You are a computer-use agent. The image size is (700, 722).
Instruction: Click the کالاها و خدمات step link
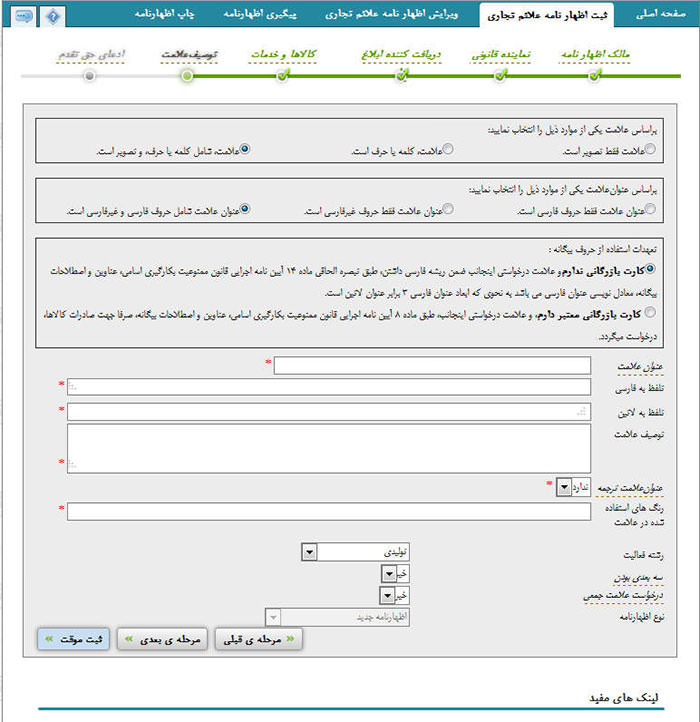(283, 55)
